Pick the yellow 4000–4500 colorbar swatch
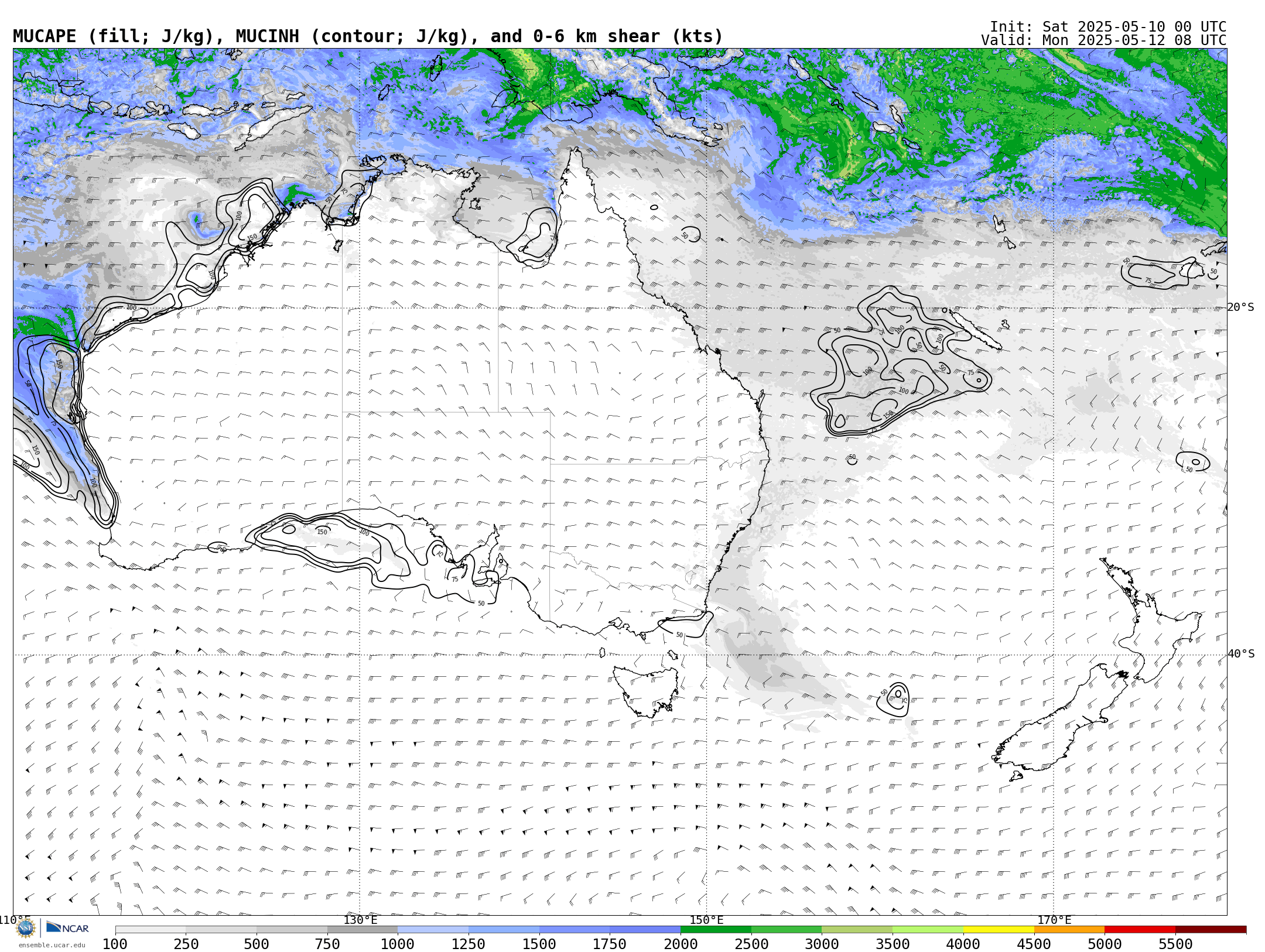1265x952 pixels. click(999, 930)
